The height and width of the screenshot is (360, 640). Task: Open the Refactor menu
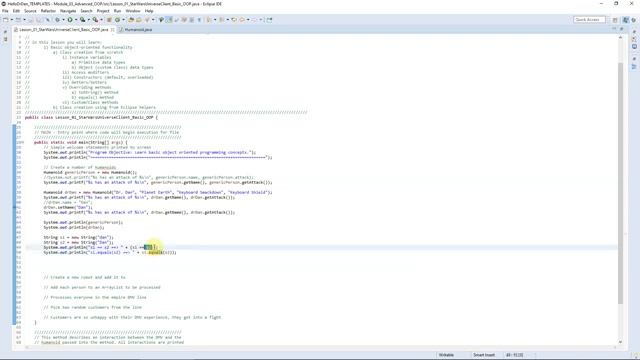(x=48, y=11)
